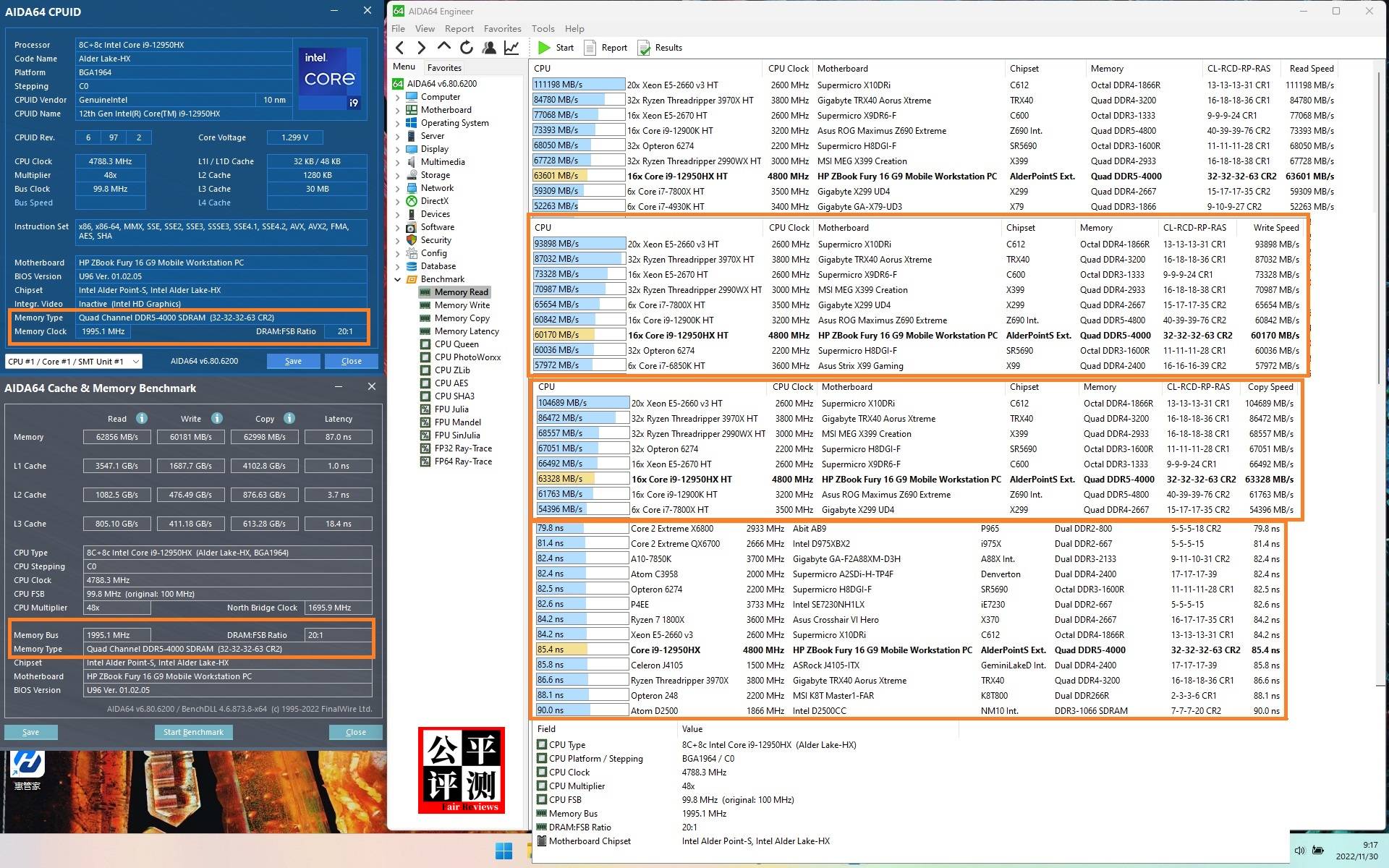
Task: Open the speaker volume control in system tray
Action: [x=1300, y=850]
